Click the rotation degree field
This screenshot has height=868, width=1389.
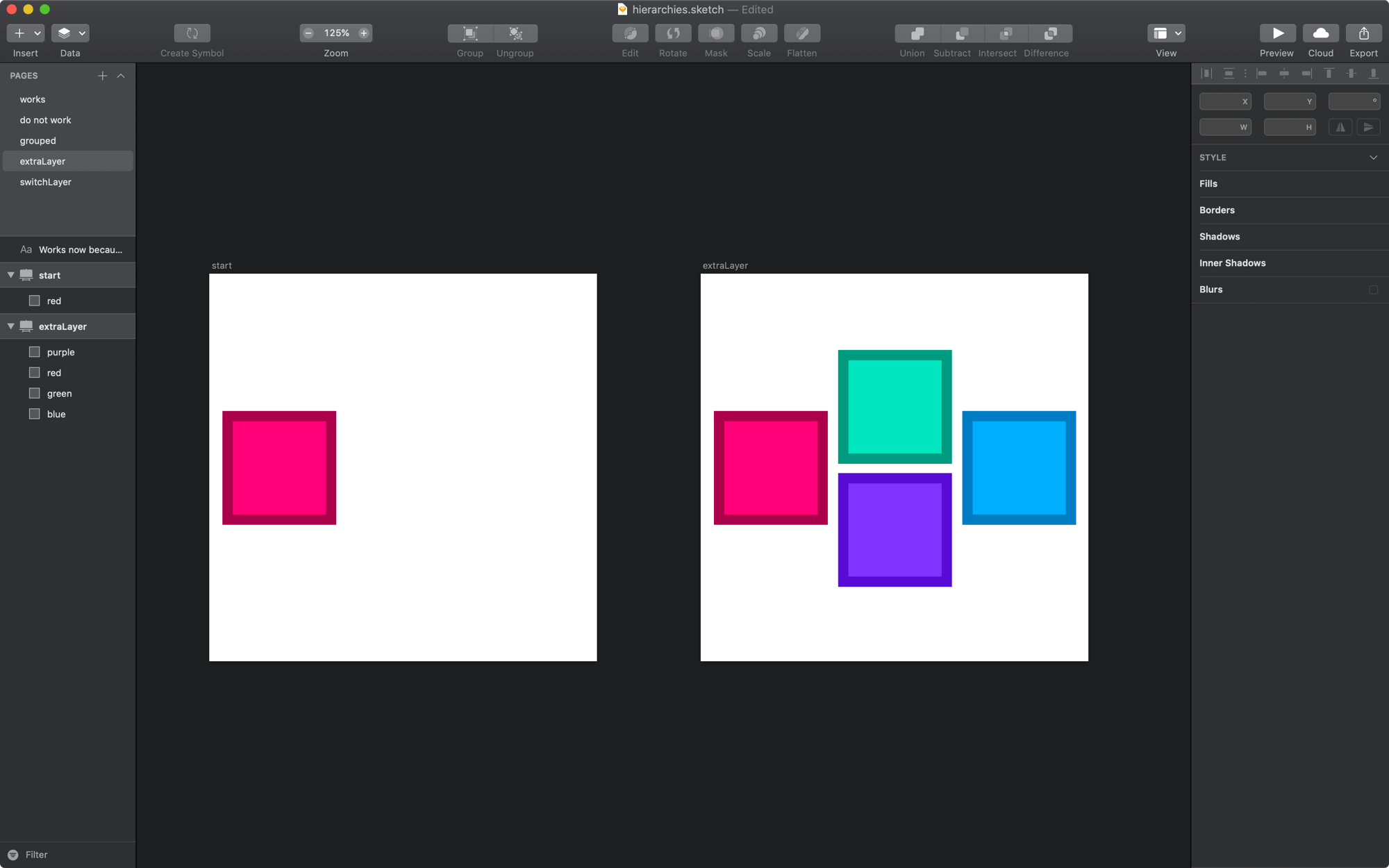[x=1354, y=101]
